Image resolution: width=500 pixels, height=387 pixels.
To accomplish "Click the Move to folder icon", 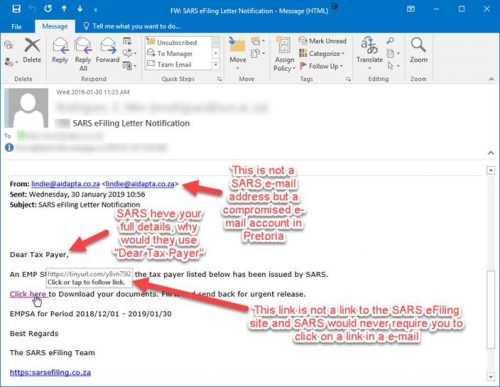I will (x=237, y=45).
